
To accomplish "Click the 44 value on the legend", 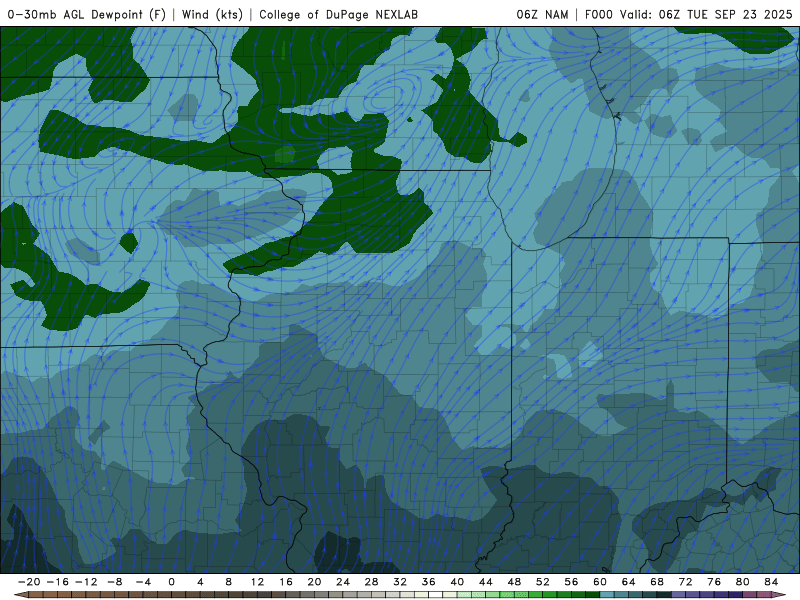I will tap(486, 582).
